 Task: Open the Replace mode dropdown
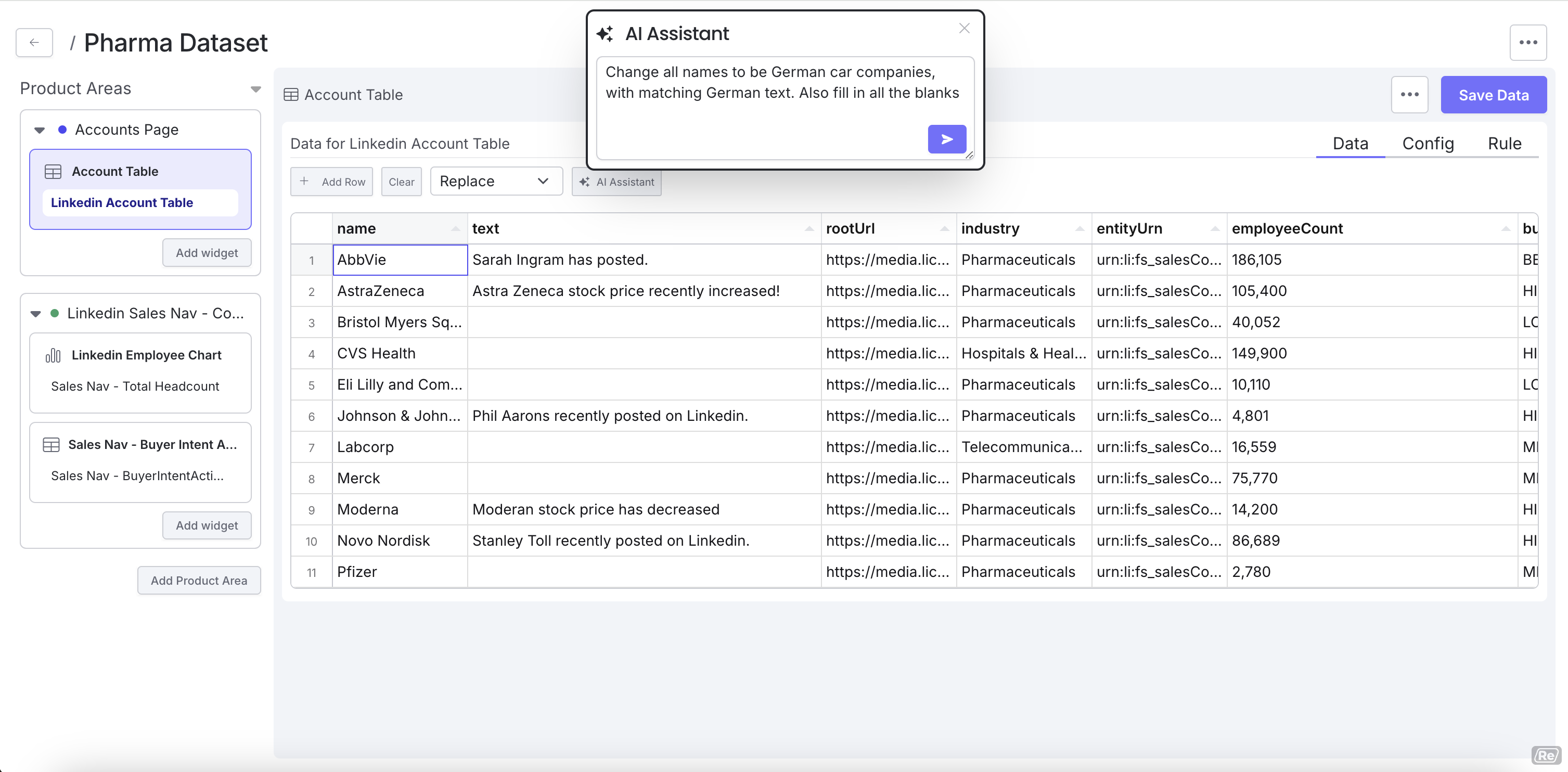495,182
